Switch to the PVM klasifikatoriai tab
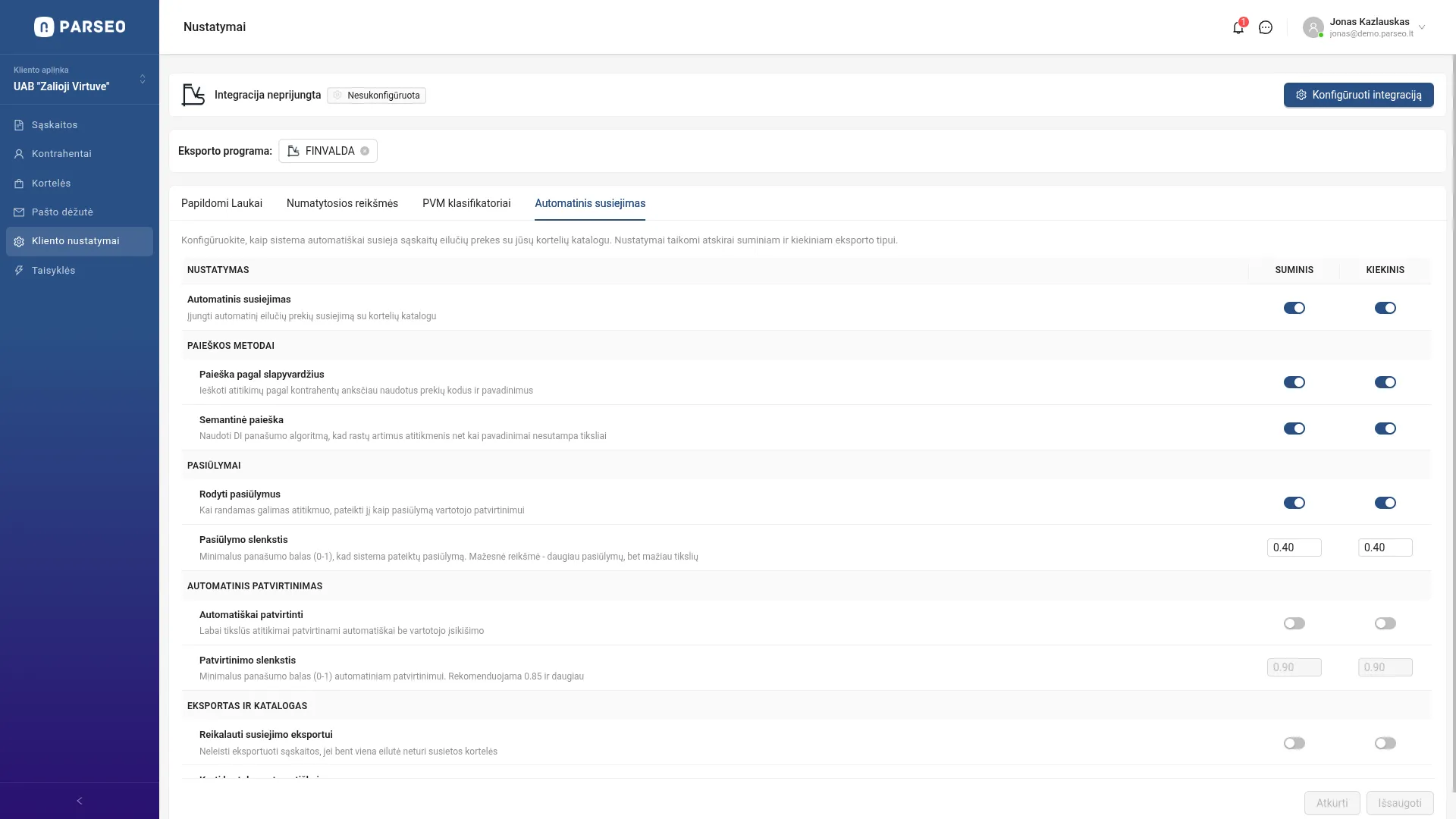1456x819 pixels. pos(466,203)
